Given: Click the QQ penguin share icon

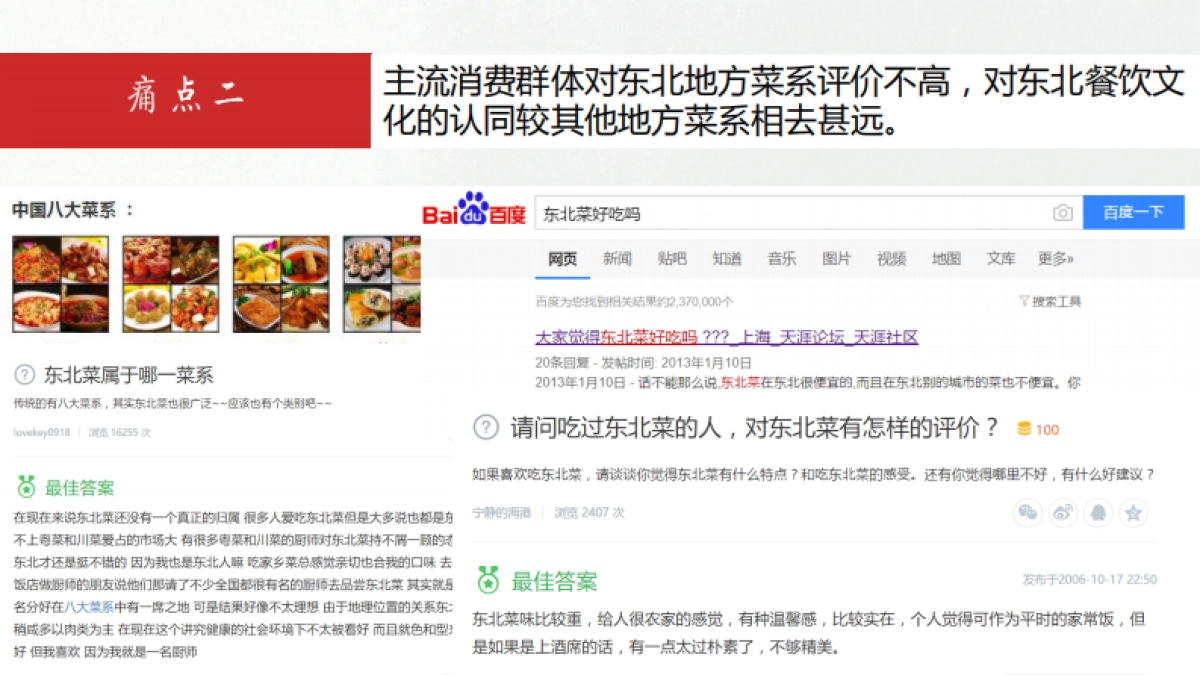Looking at the screenshot, I should tap(1098, 513).
